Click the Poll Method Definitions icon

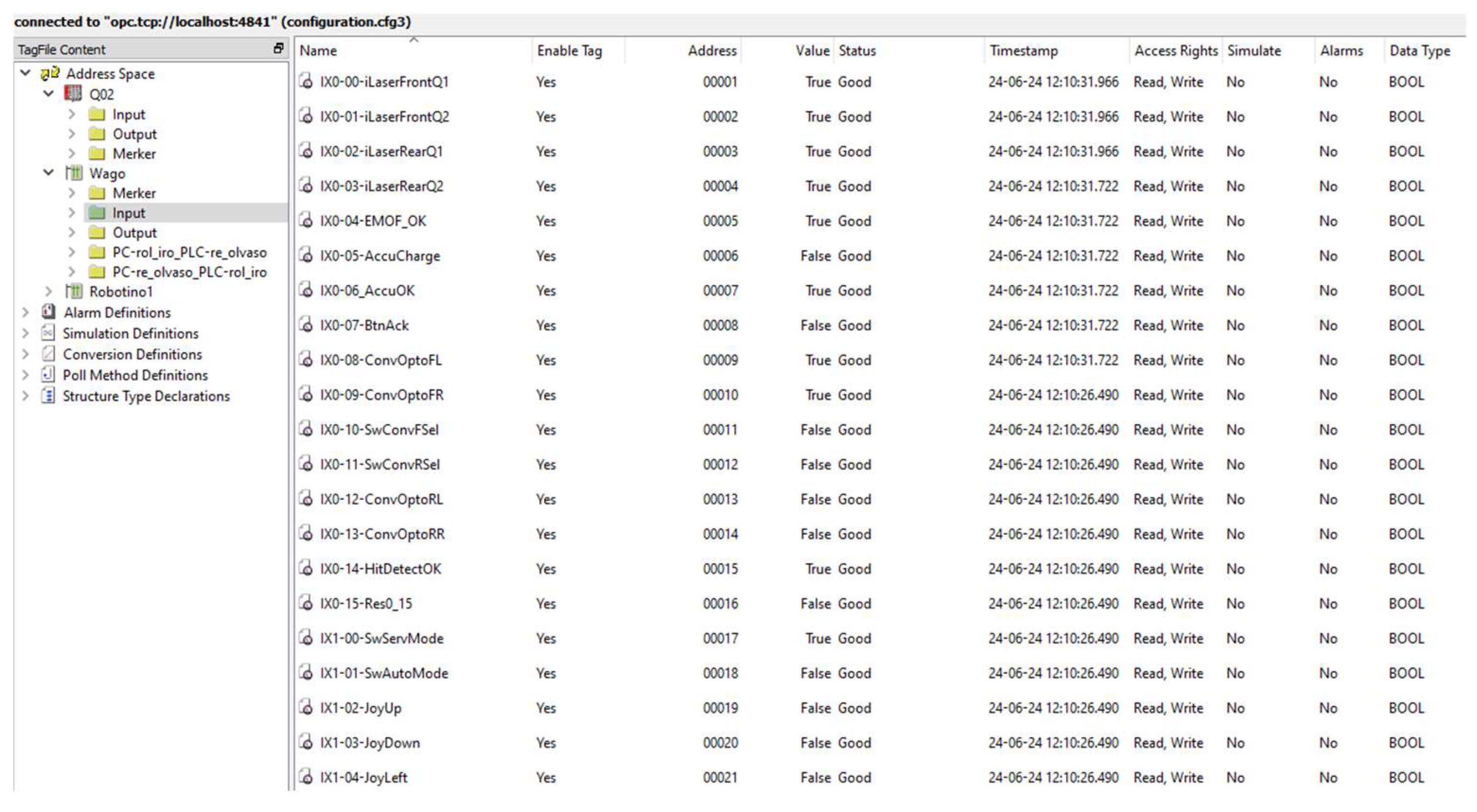point(49,375)
